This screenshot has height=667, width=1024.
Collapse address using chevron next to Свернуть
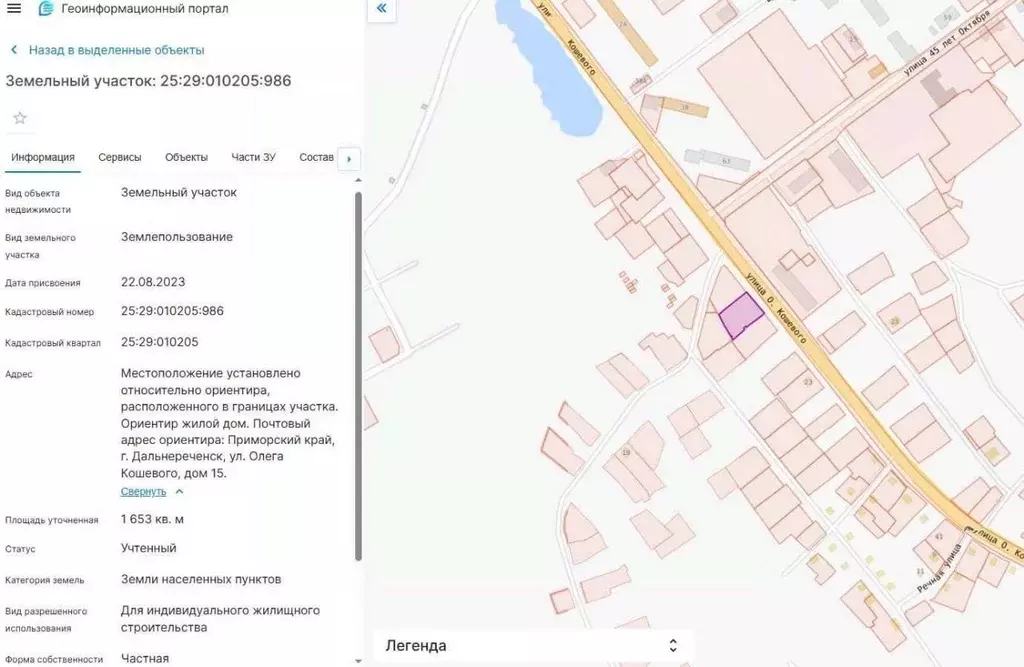point(179,492)
